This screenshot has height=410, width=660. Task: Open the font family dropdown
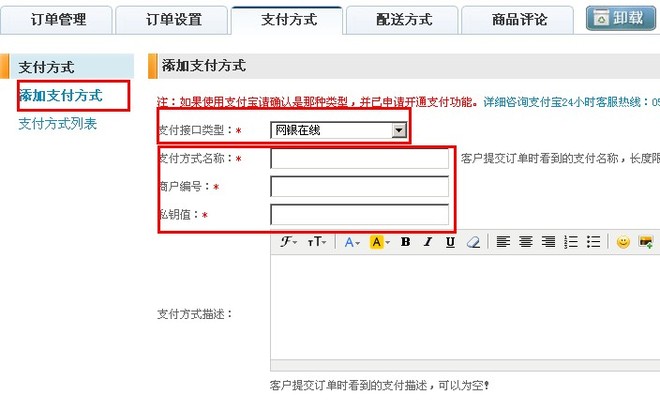288,242
